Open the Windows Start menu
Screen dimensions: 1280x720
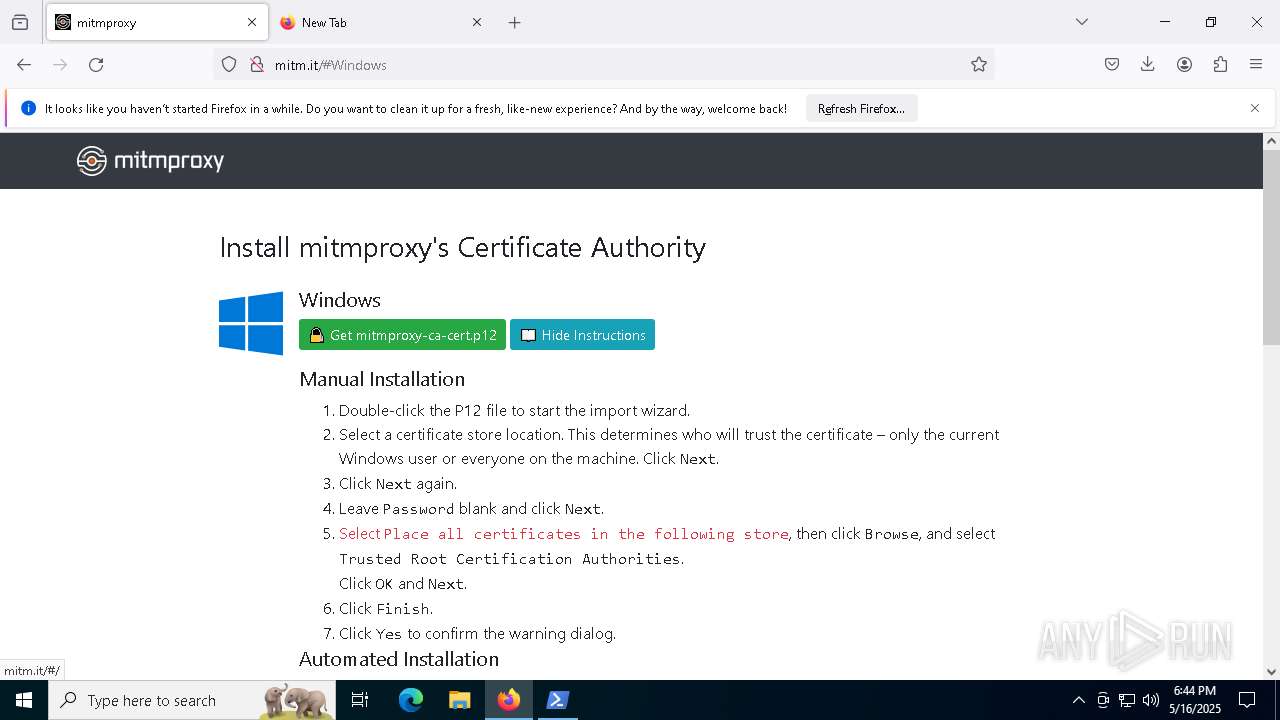pyautogui.click(x=24, y=700)
